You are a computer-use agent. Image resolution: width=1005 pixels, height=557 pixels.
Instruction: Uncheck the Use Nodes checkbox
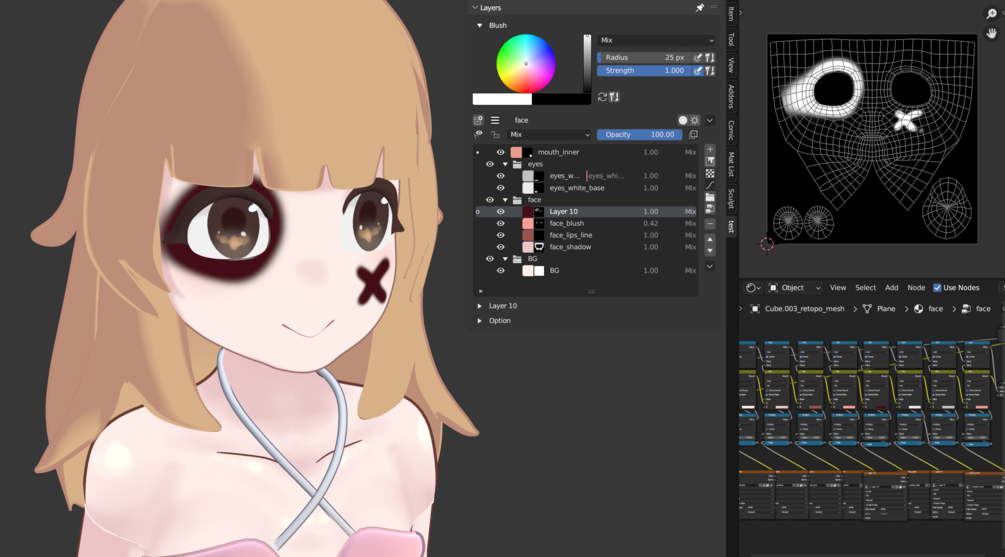point(937,288)
